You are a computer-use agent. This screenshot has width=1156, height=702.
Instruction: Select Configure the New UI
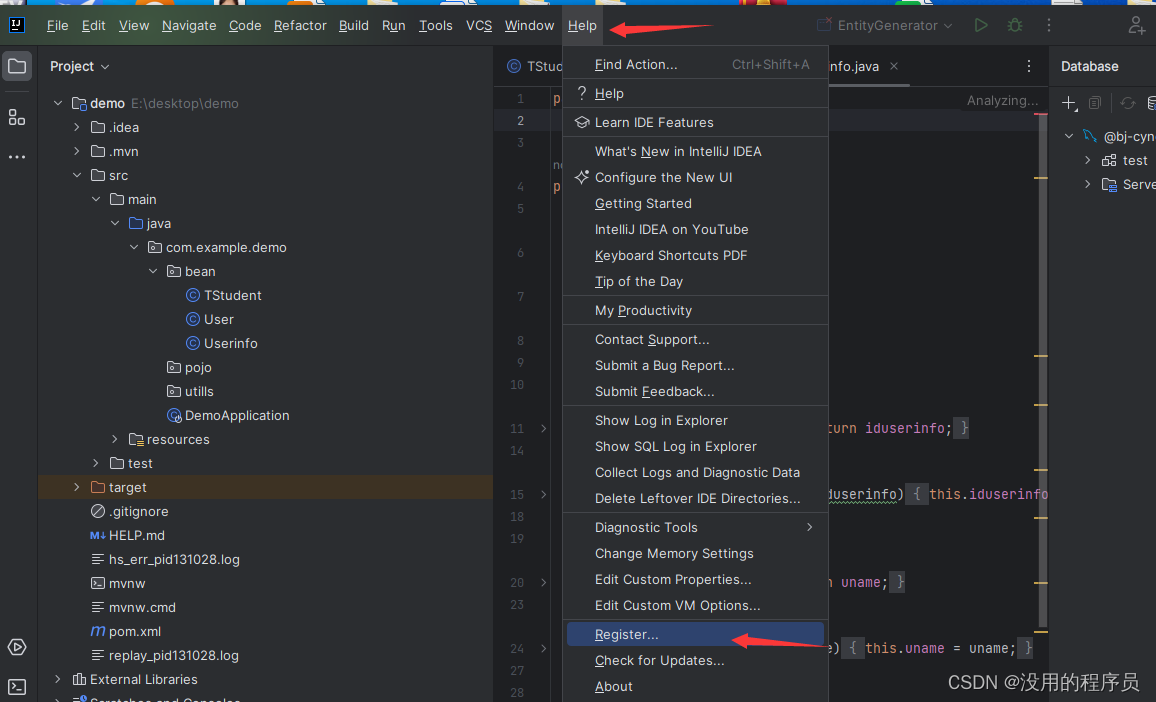[695, 178]
